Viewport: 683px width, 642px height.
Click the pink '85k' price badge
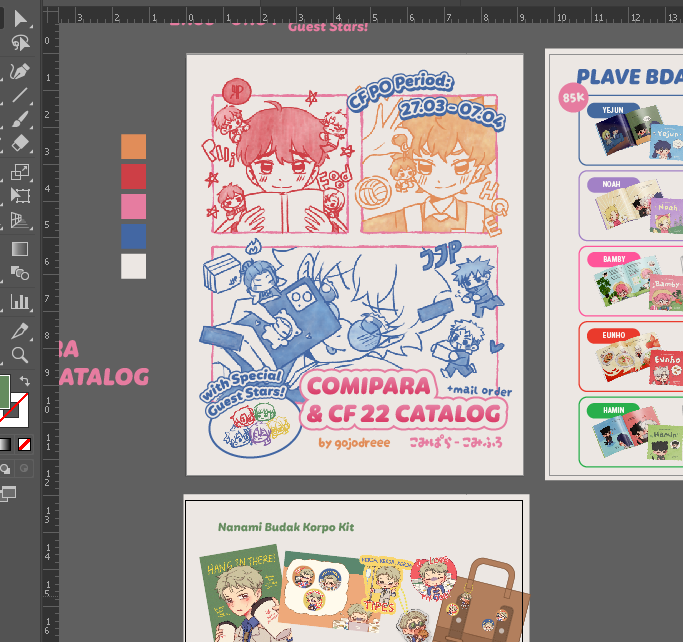[573, 98]
